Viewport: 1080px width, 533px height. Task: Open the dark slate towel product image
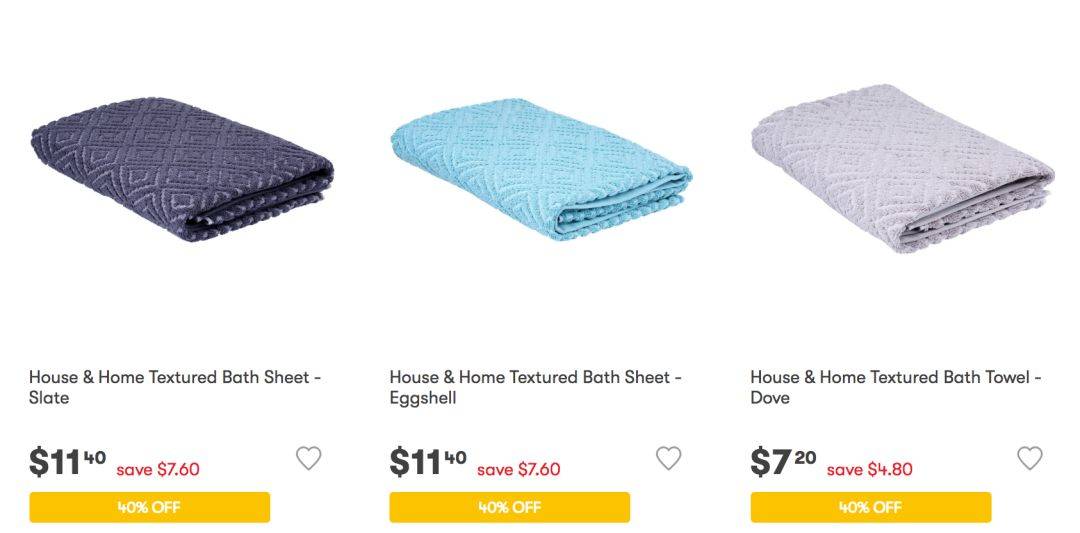point(183,169)
